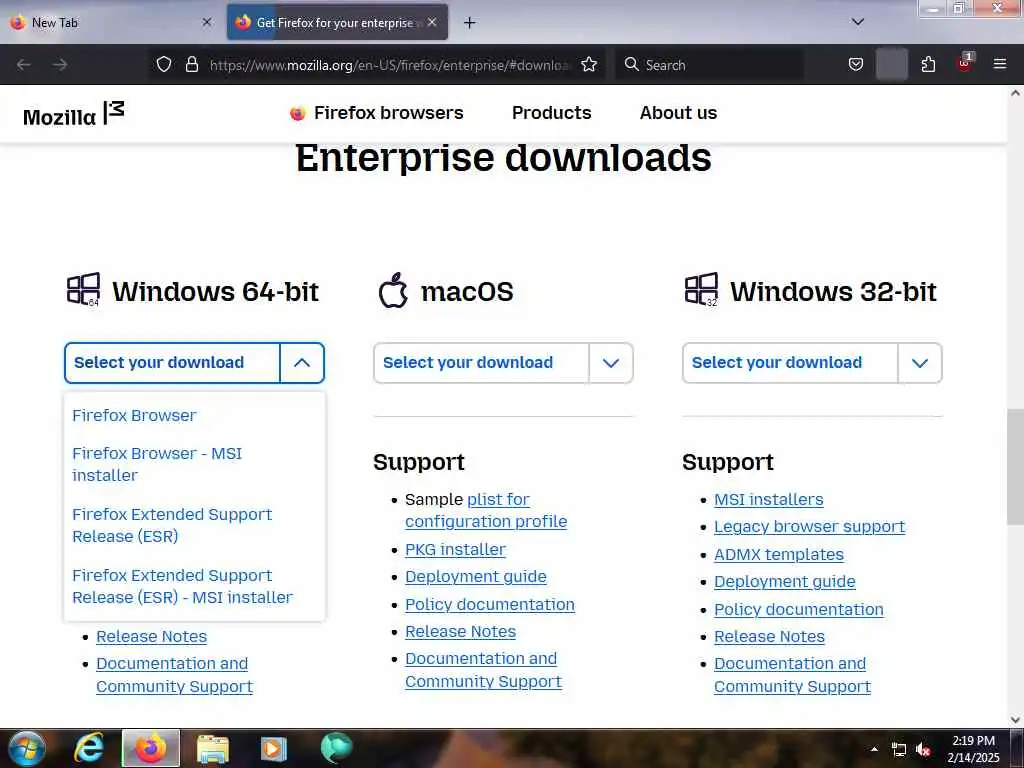The image size is (1024, 768).
Task: Open the Products nav menu
Action: click(551, 113)
